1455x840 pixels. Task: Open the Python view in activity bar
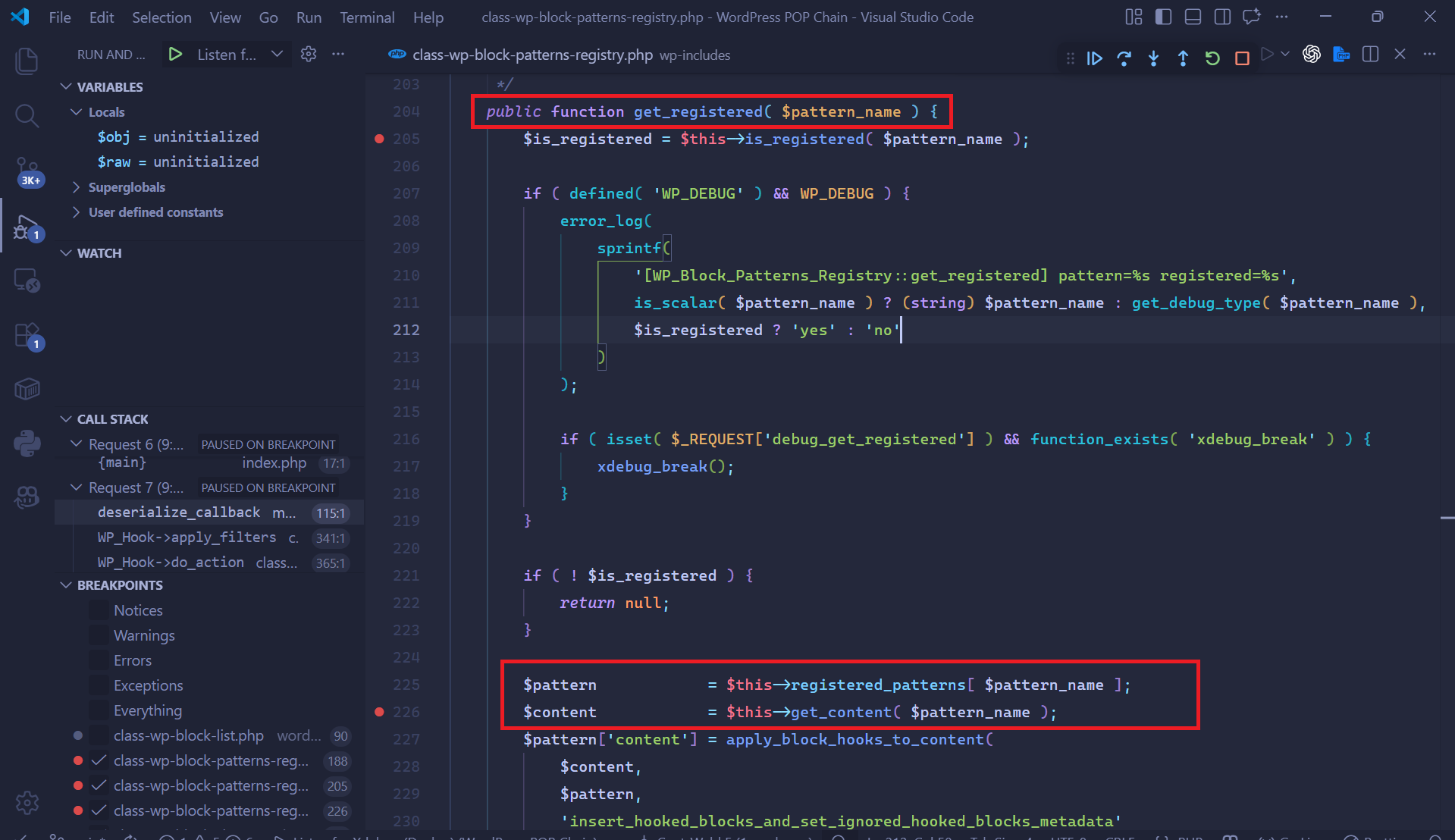27,444
